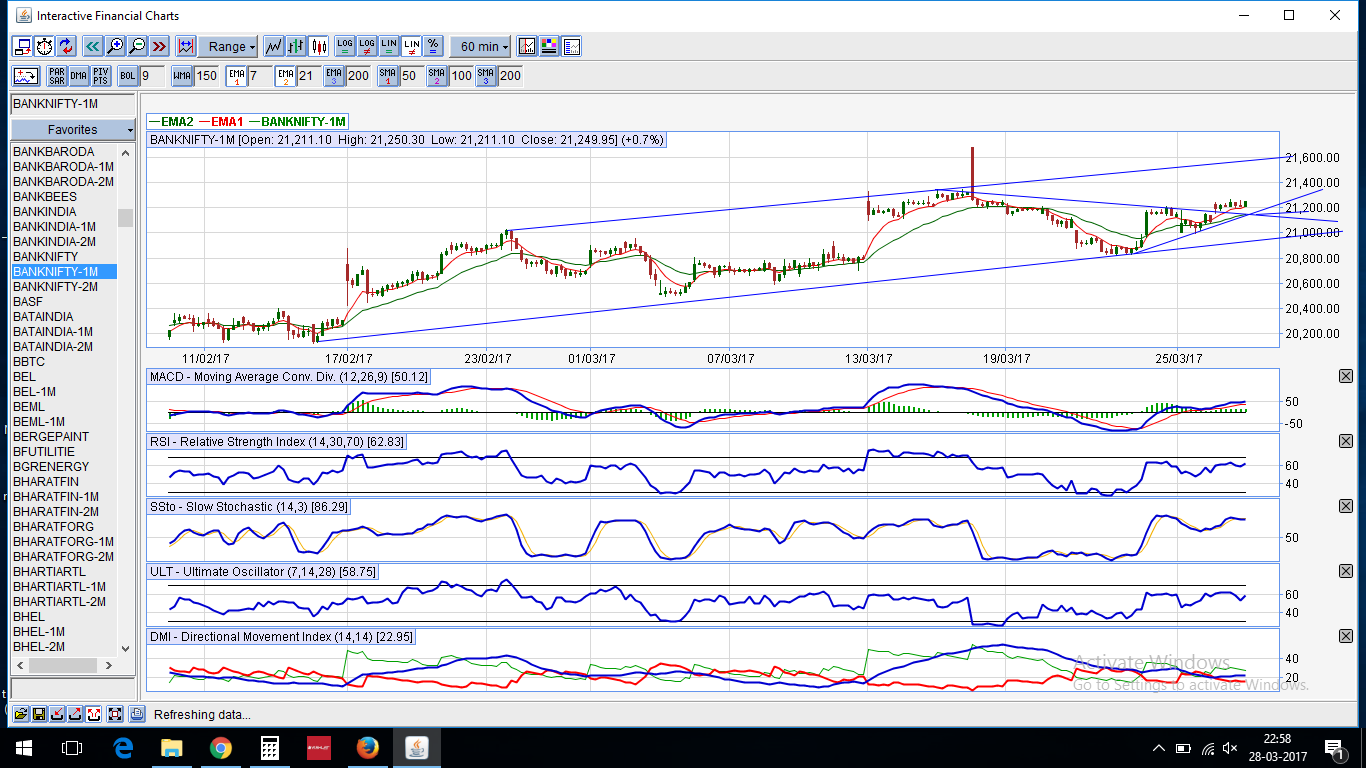The height and width of the screenshot is (768, 1366).
Task: Edit the SMA 2 period field showing 100
Action: 461,75
